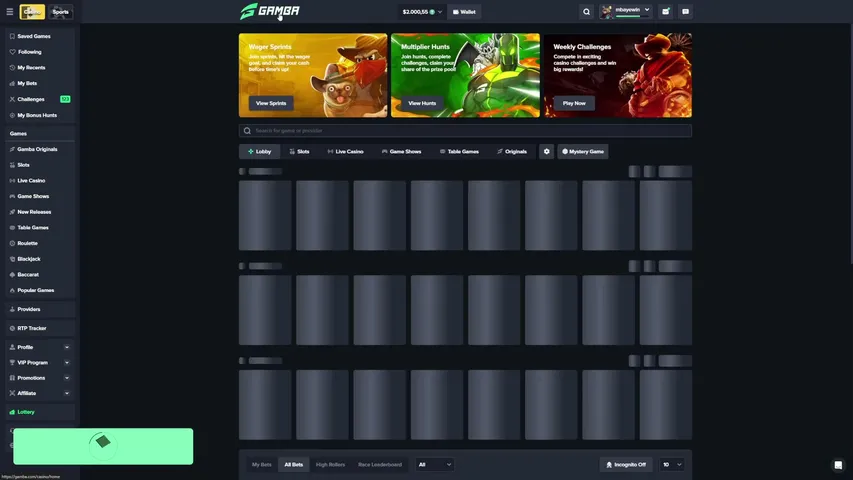Select the Lobby tab
This screenshot has width=853, height=480.
(259, 152)
